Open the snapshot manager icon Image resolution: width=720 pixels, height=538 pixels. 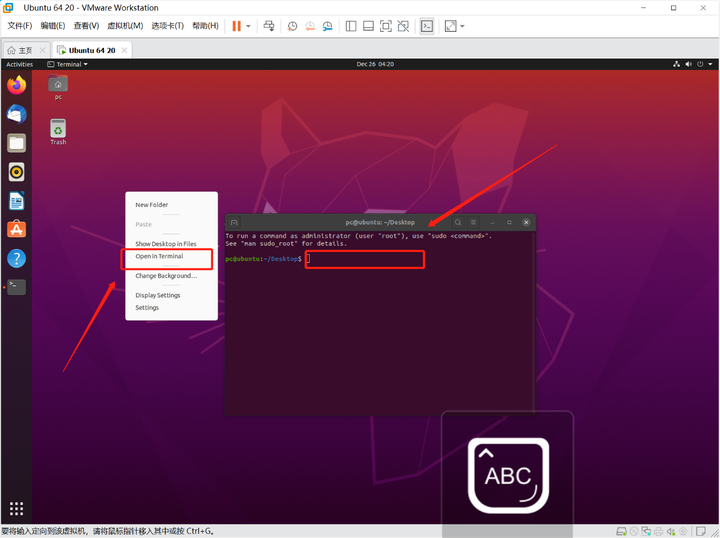(327, 26)
